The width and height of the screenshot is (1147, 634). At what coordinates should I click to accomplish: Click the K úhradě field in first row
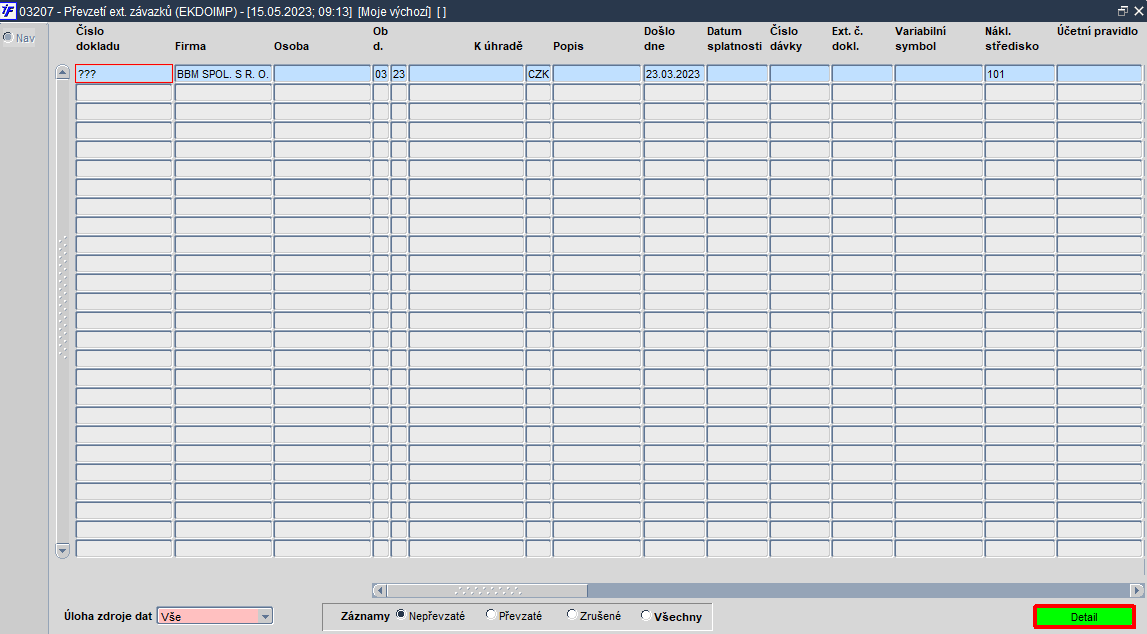(466, 74)
